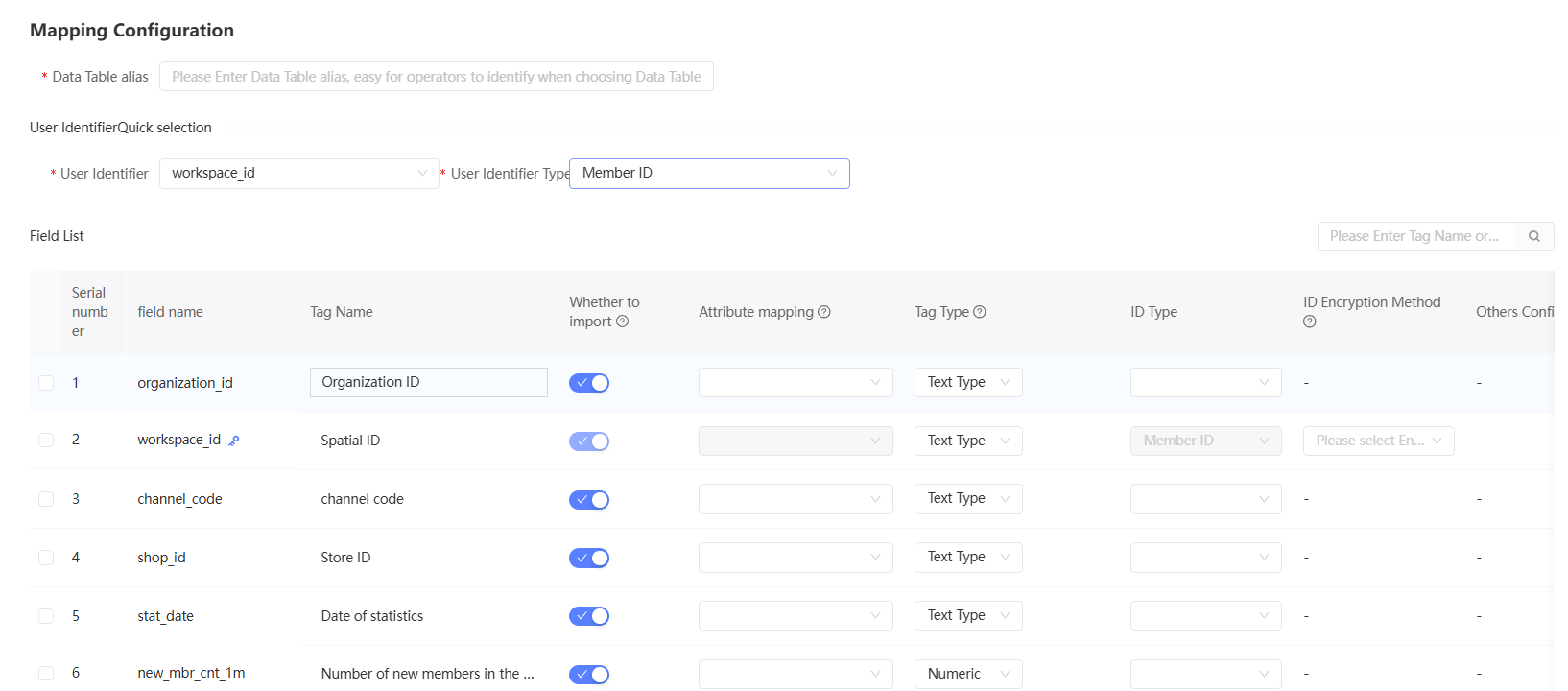Click the Tag Type help icon
This screenshot has width=1568, height=691.
click(x=979, y=312)
